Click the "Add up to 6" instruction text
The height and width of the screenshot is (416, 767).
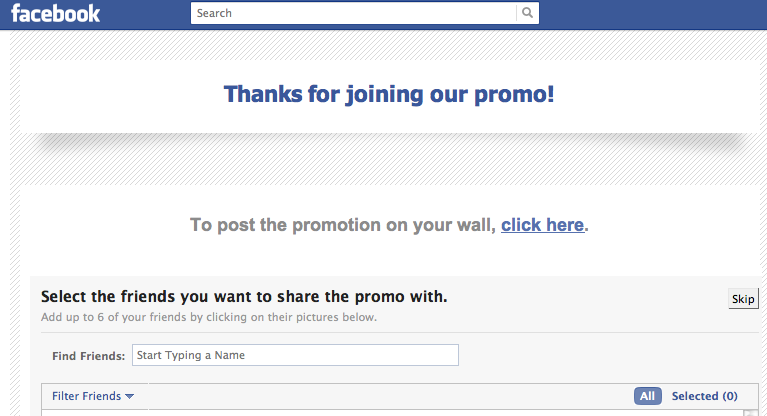208,318
